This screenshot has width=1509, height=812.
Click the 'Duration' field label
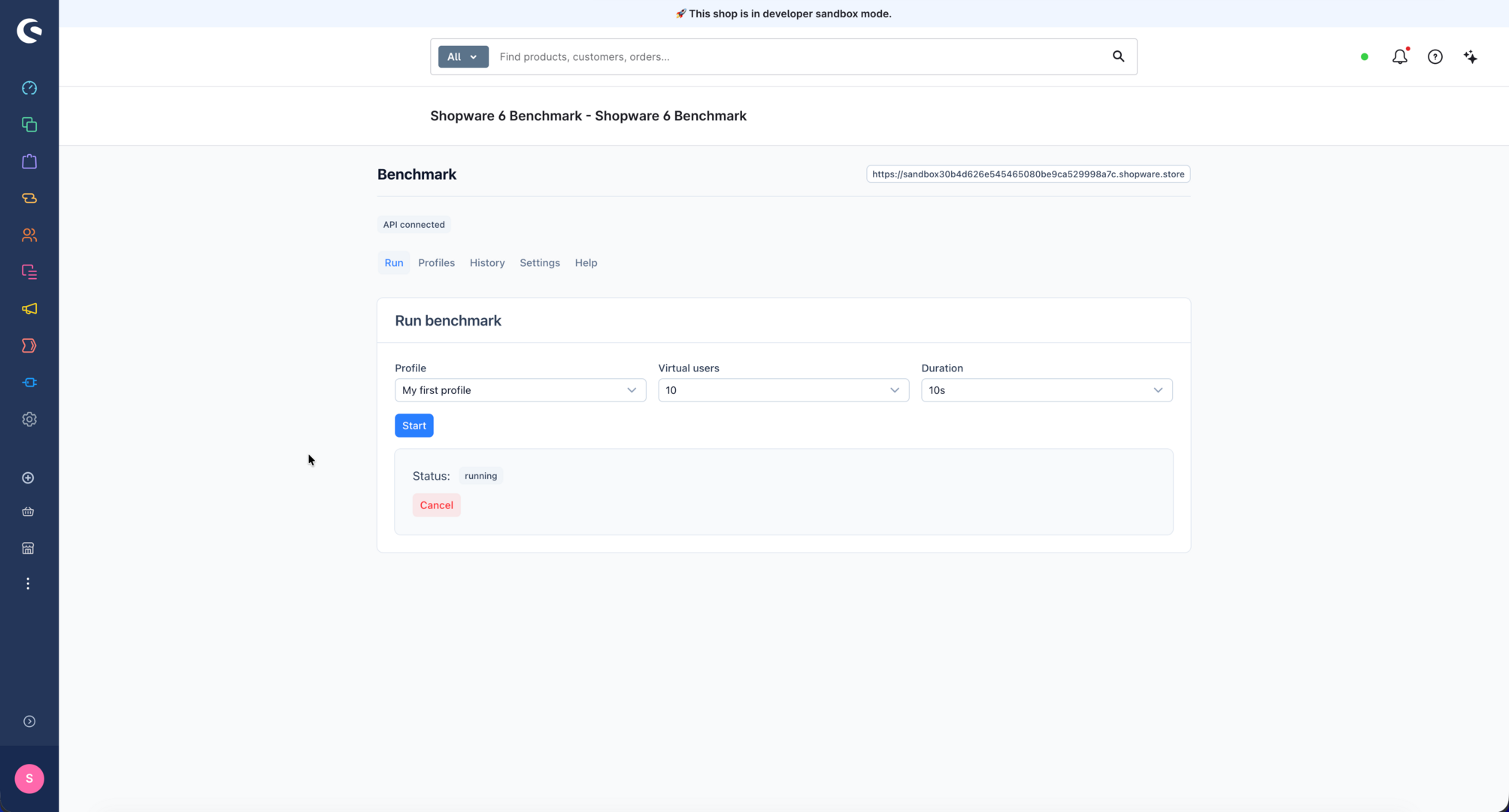point(942,368)
